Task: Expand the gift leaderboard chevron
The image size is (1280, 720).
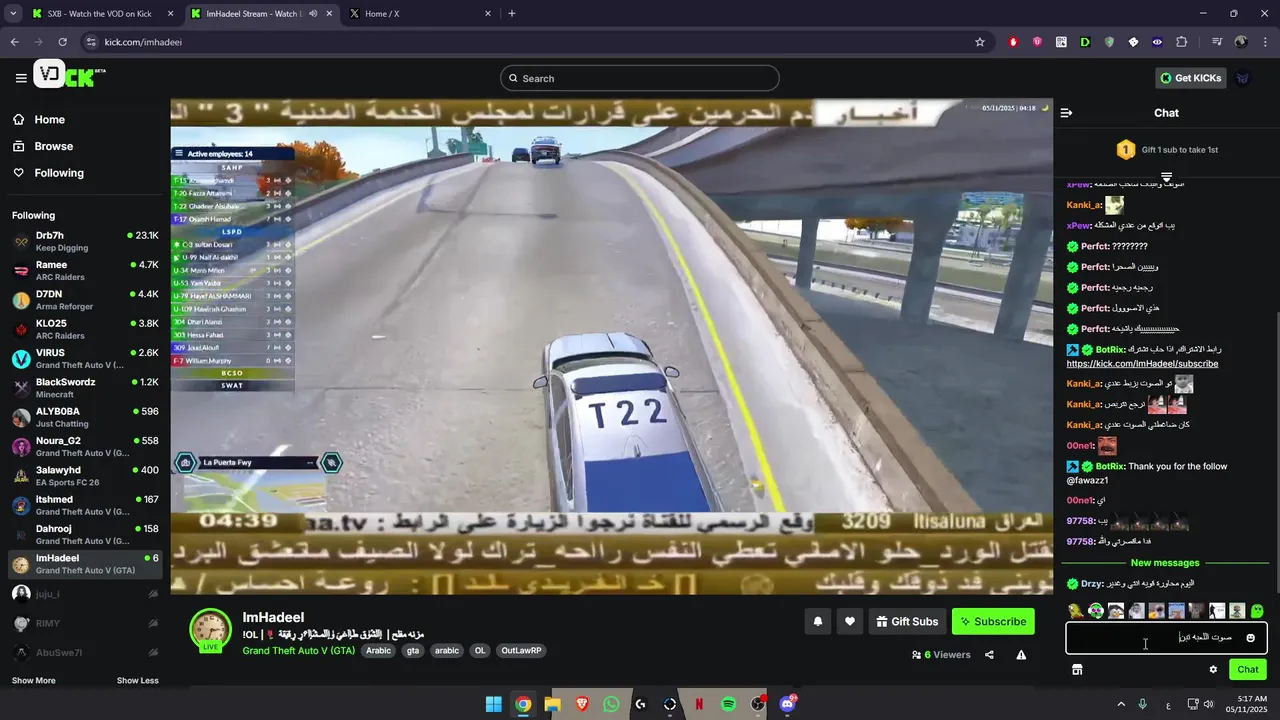Action: (1166, 176)
